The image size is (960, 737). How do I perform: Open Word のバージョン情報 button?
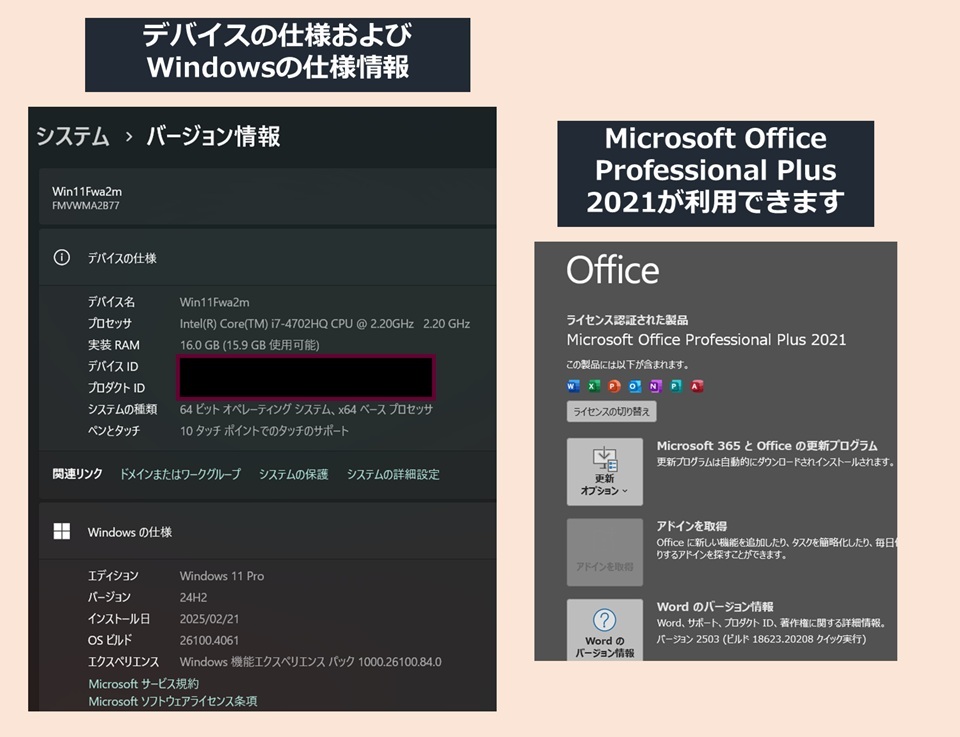[x=604, y=629]
